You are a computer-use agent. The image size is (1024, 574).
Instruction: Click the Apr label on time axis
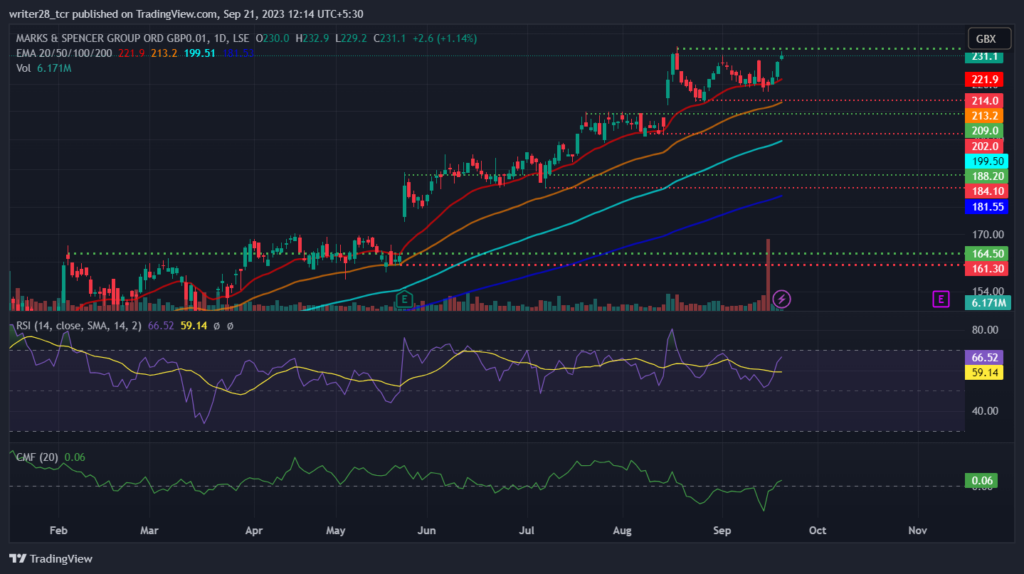pyautogui.click(x=253, y=531)
